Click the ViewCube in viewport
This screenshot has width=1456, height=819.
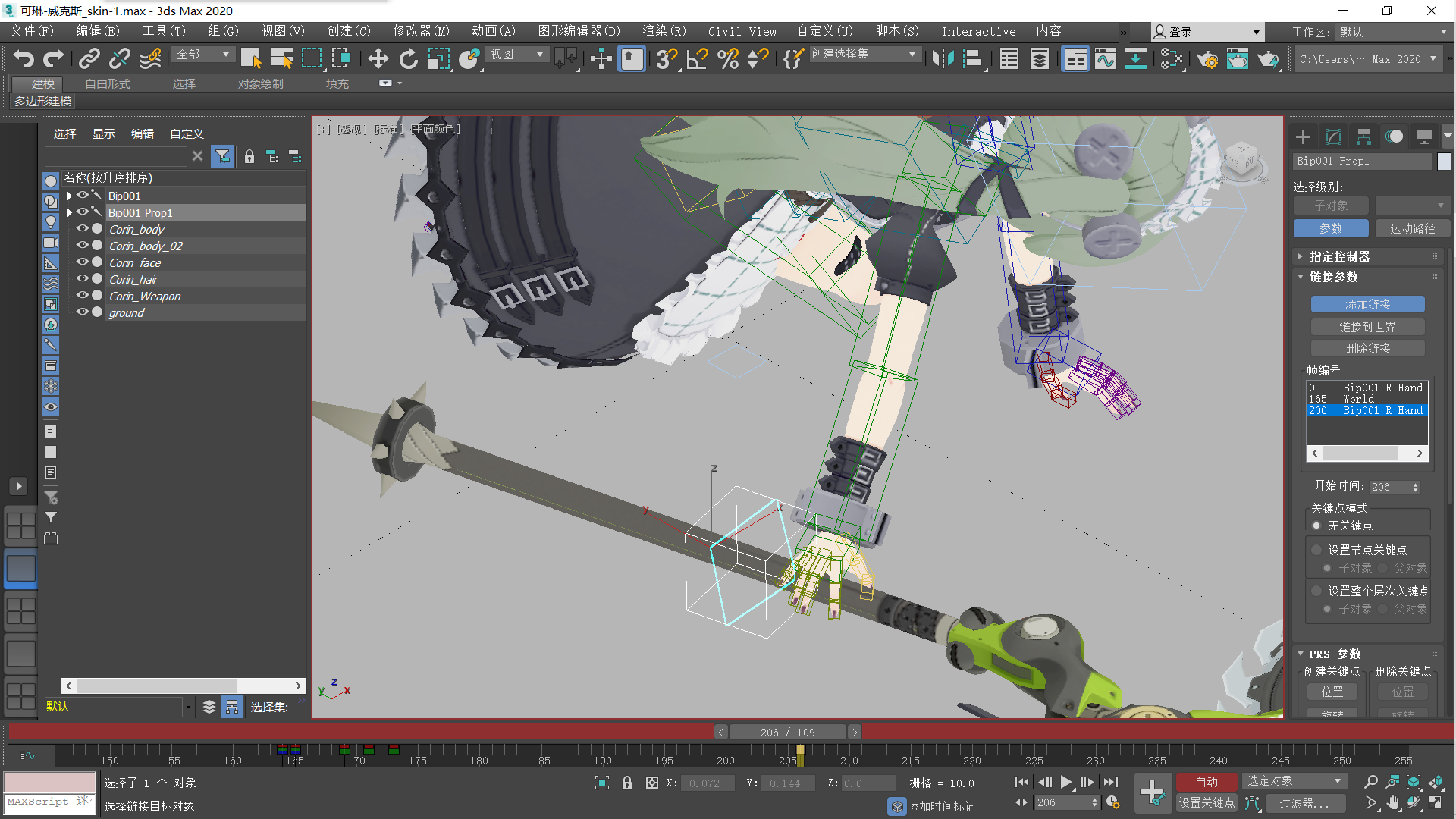1242,160
